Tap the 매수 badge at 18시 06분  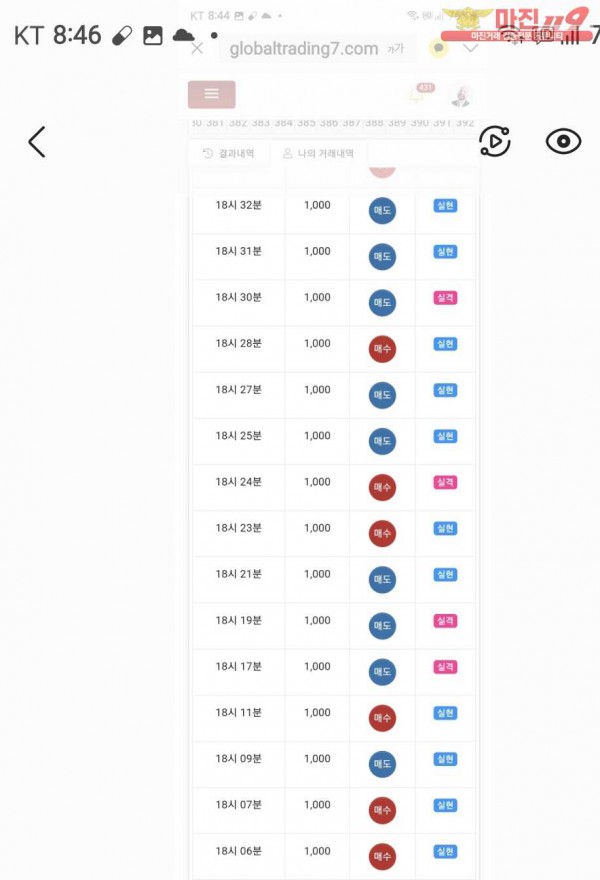[382, 857]
